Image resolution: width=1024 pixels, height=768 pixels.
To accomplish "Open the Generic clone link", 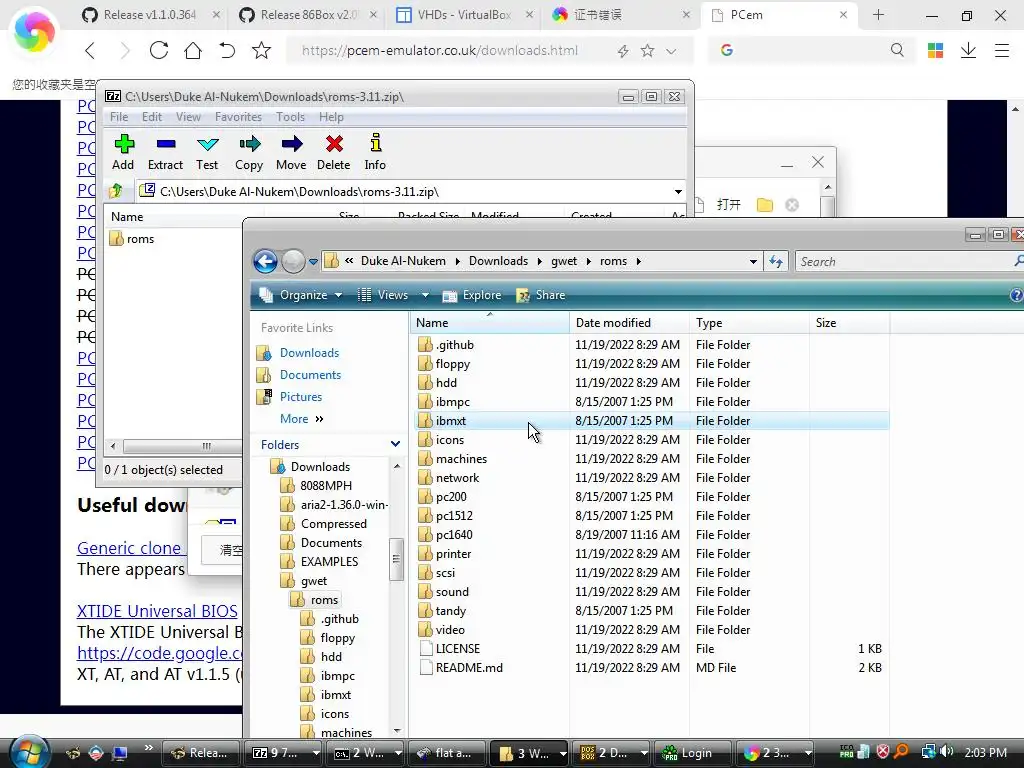I will click(129, 548).
